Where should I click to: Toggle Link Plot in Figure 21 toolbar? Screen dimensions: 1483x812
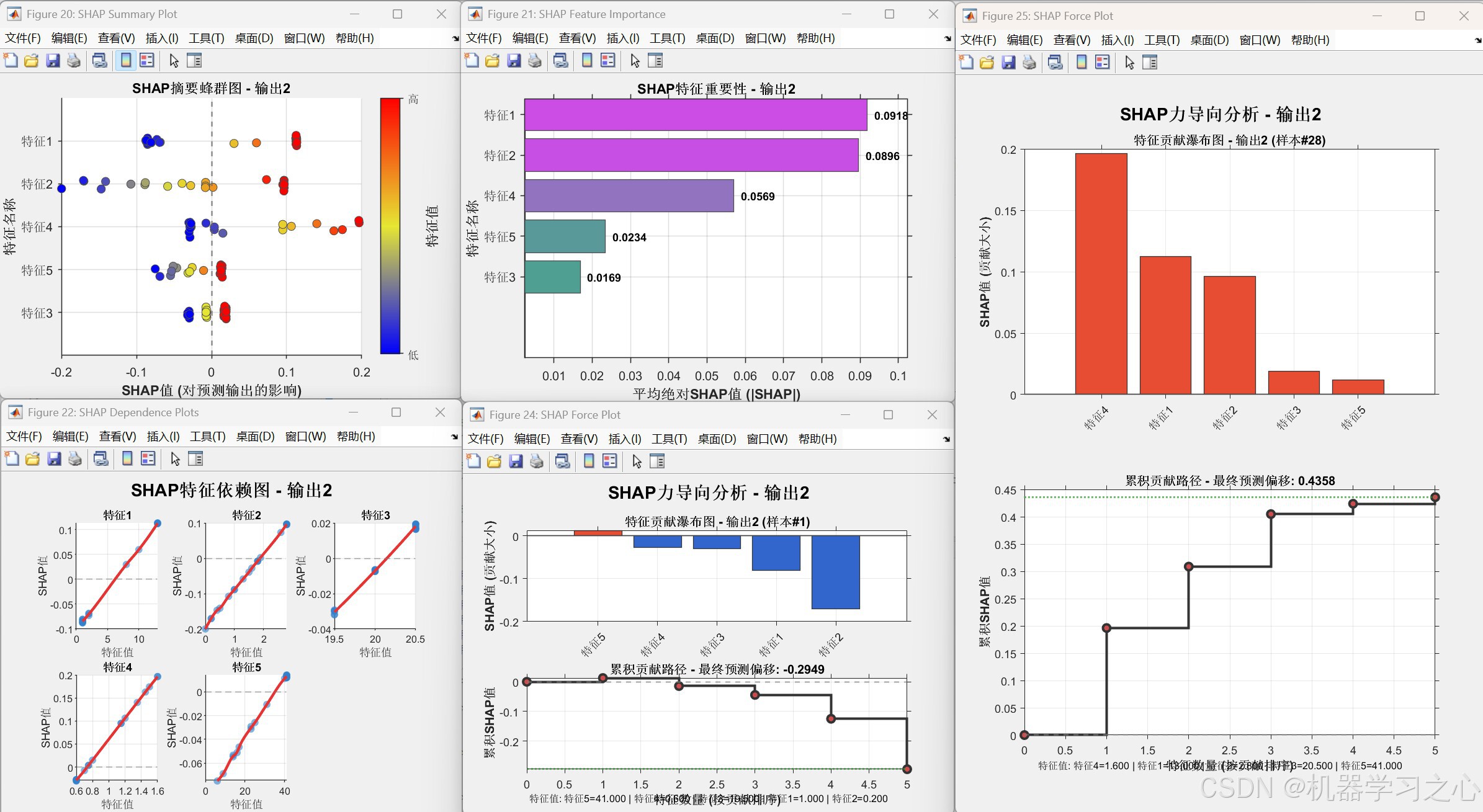click(561, 60)
